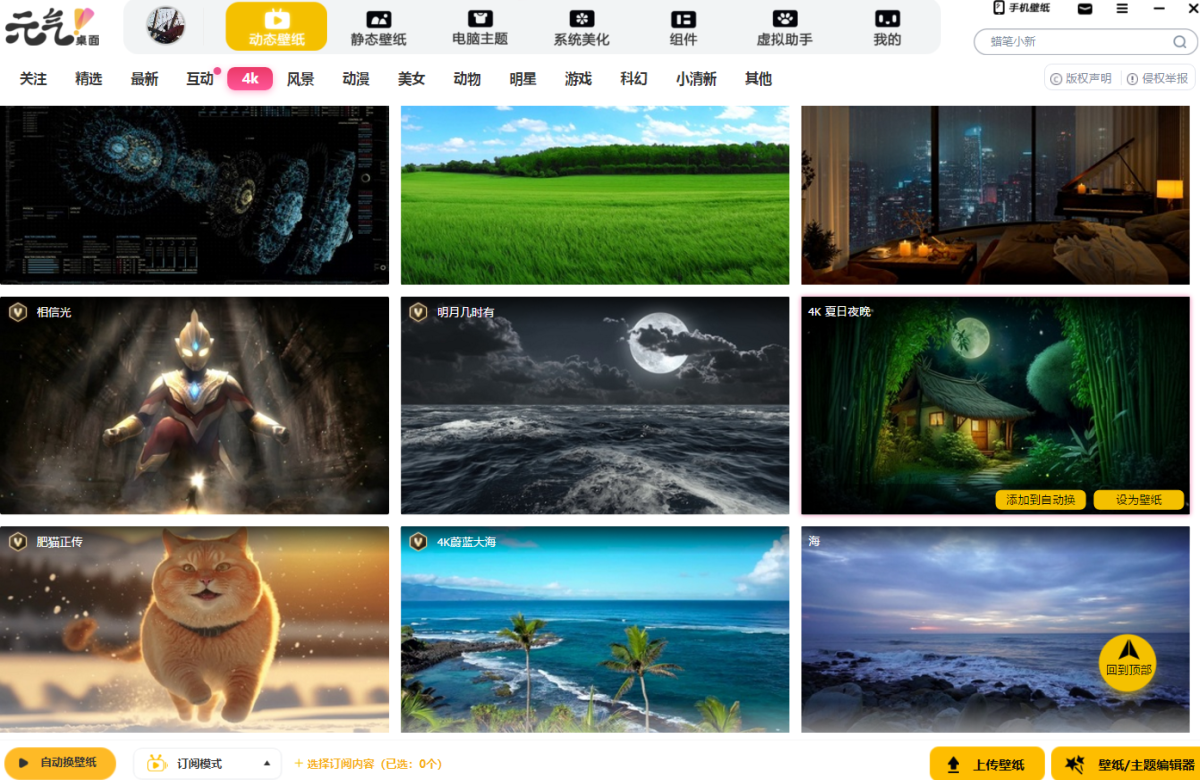Select the 明星 category
The height and width of the screenshot is (780, 1200).
pyautogui.click(x=523, y=79)
